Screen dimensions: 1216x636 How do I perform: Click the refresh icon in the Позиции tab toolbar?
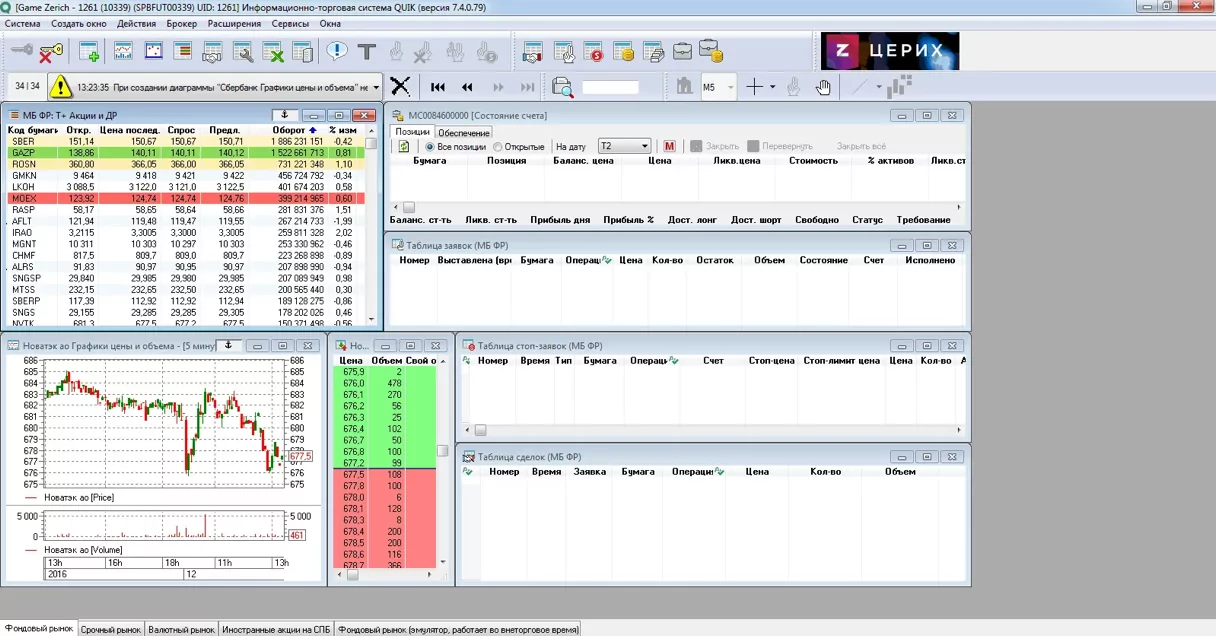click(x=404, y=146)
